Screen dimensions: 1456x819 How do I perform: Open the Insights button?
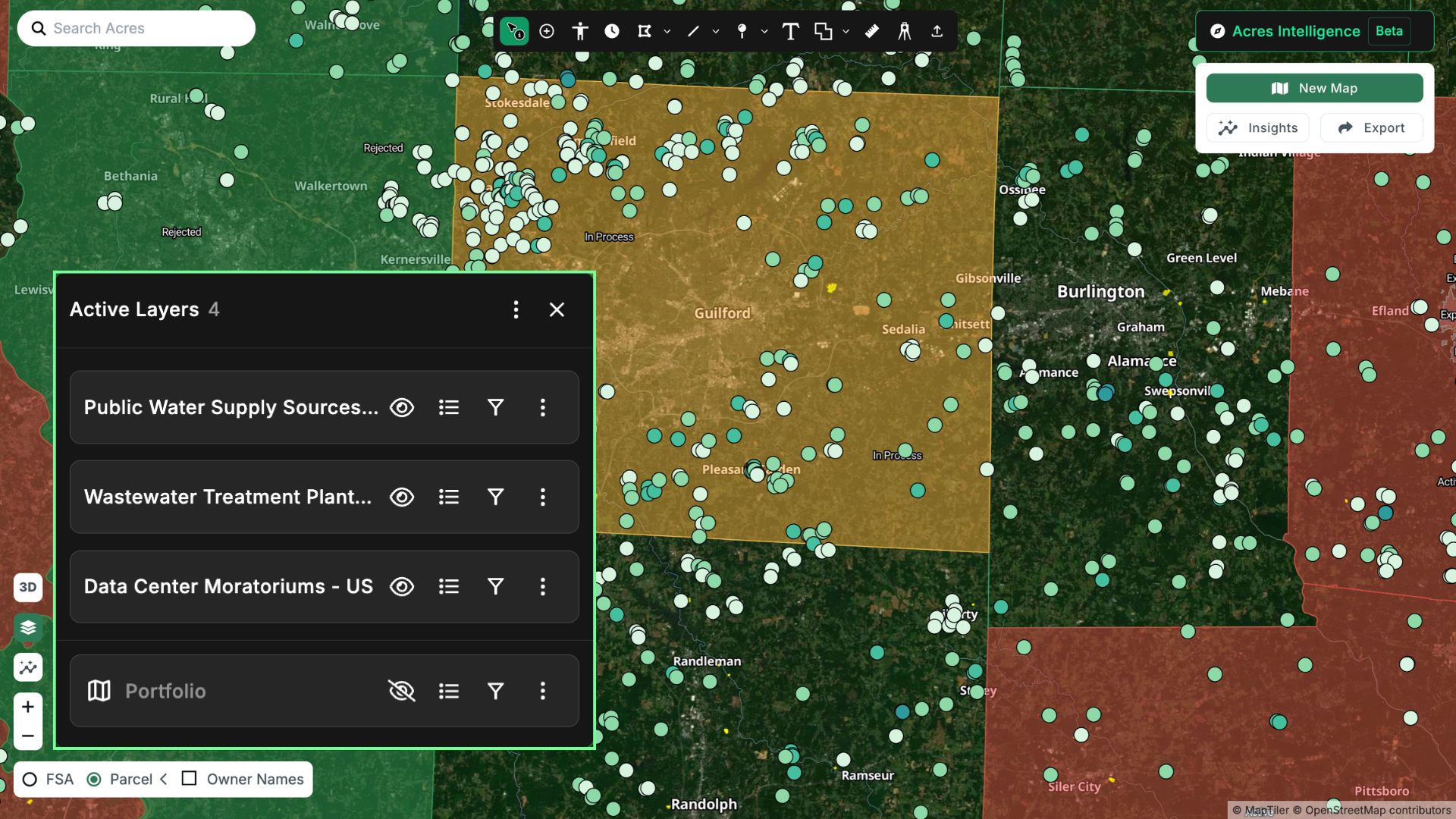click(1258, 128)
